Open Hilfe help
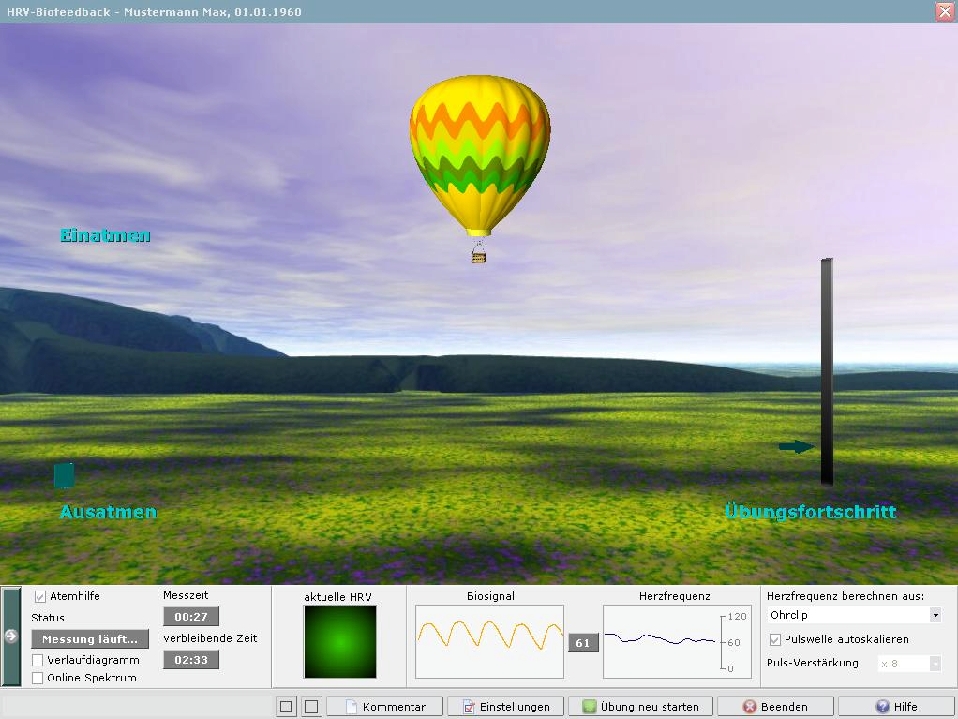958x719 pixels. tap(896, 707)
